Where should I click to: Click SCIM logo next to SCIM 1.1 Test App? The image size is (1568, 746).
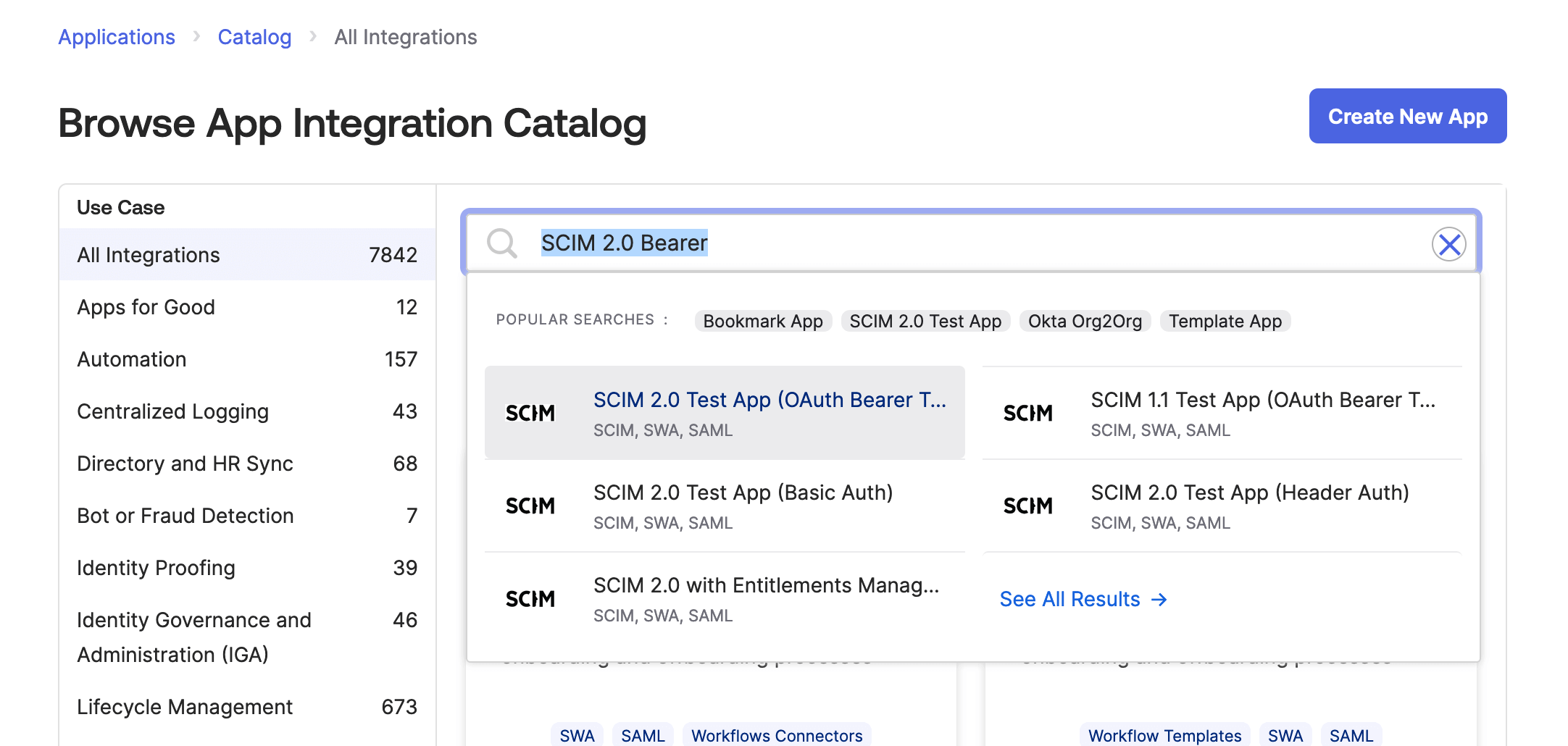tap(1029, 413)
